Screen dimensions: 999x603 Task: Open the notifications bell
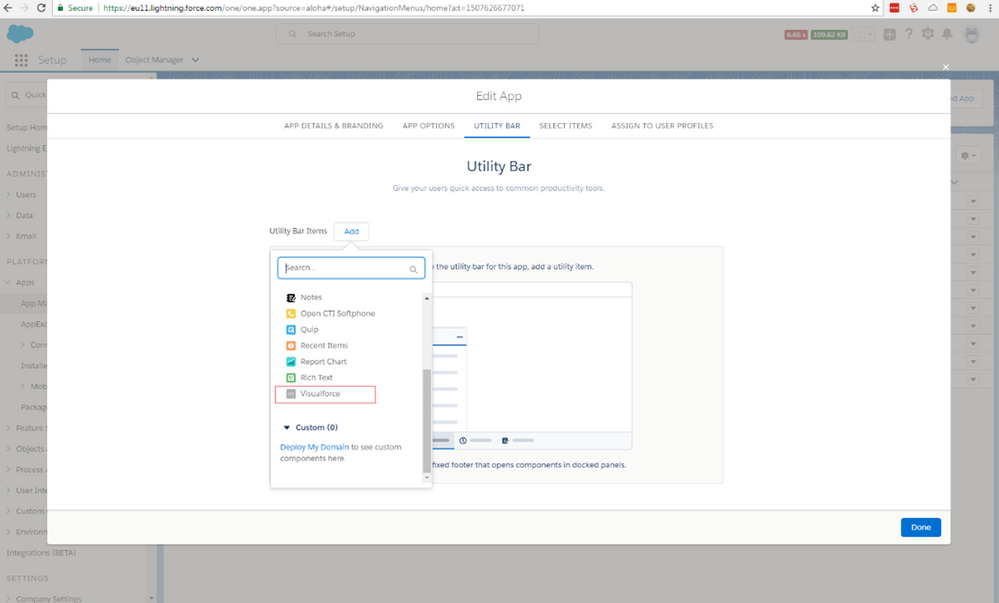pyautogui.click(x=947, y=34)
